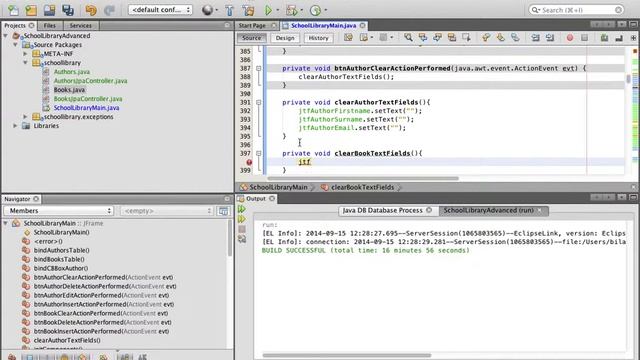Collapse code fold at line 387

[x=258, y=69]
